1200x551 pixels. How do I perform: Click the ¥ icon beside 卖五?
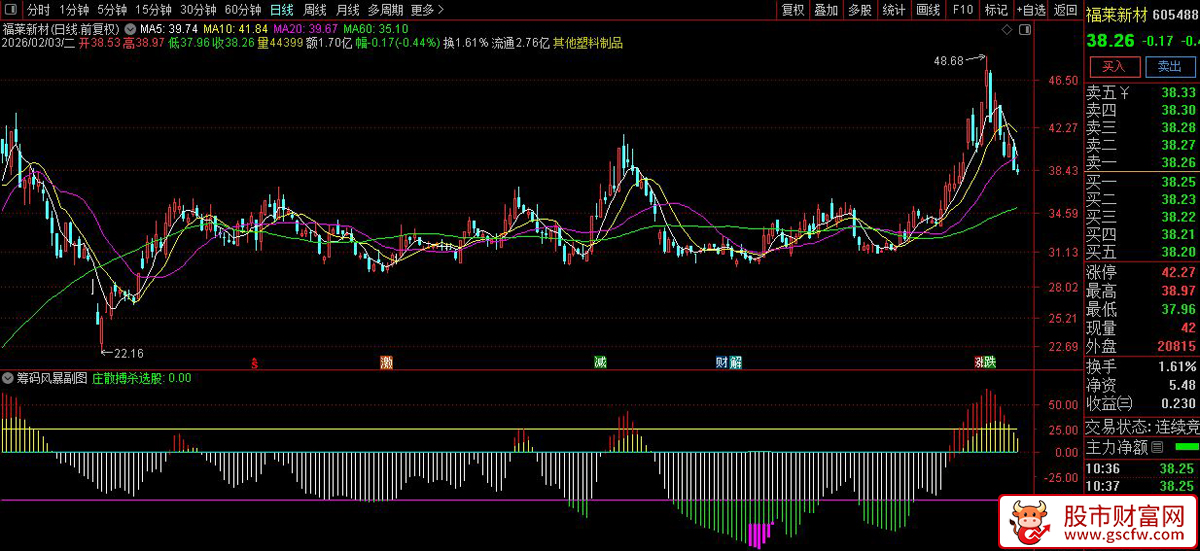1124,93
